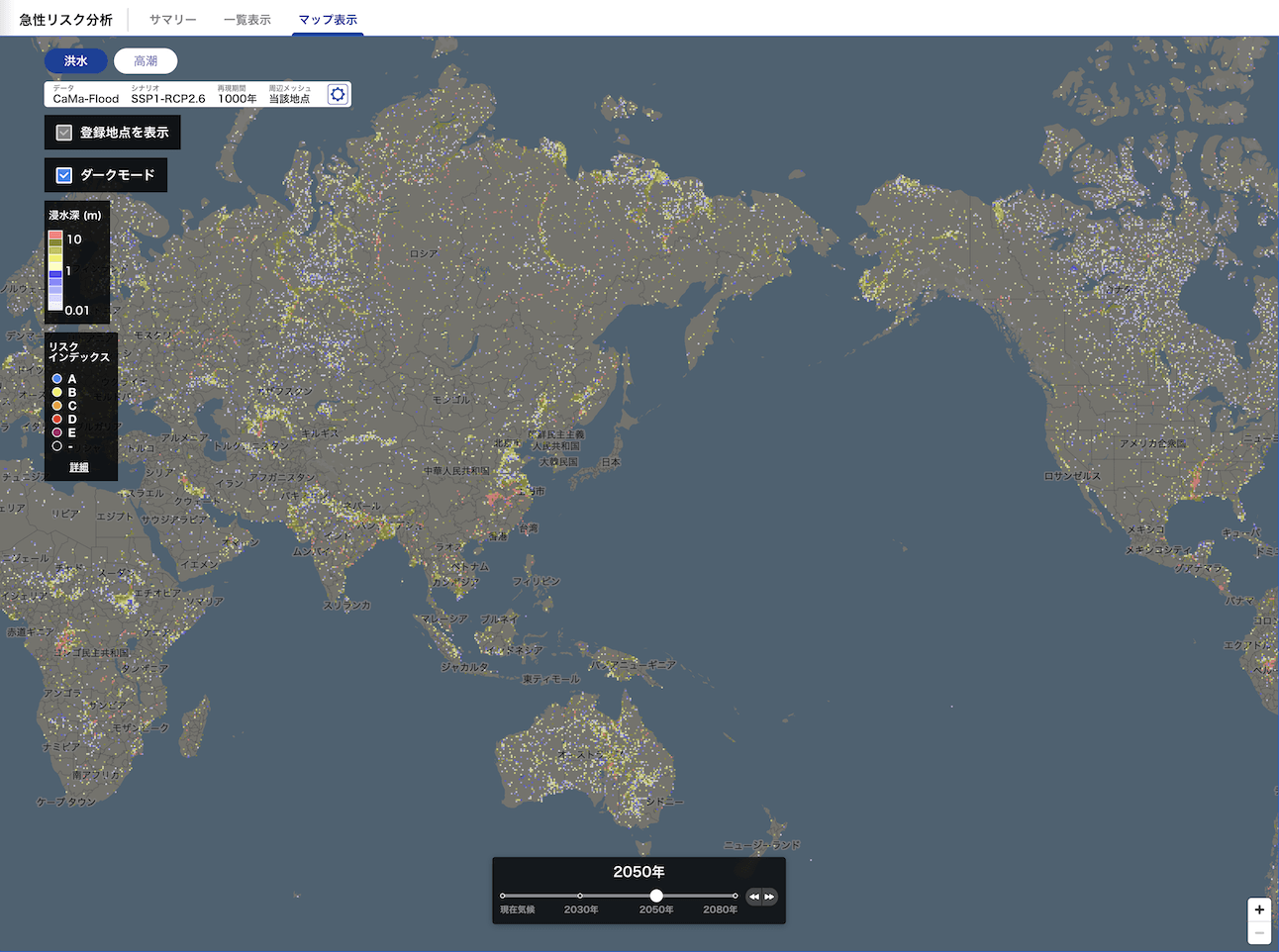Select the 2080年 point on timeline

735,896
